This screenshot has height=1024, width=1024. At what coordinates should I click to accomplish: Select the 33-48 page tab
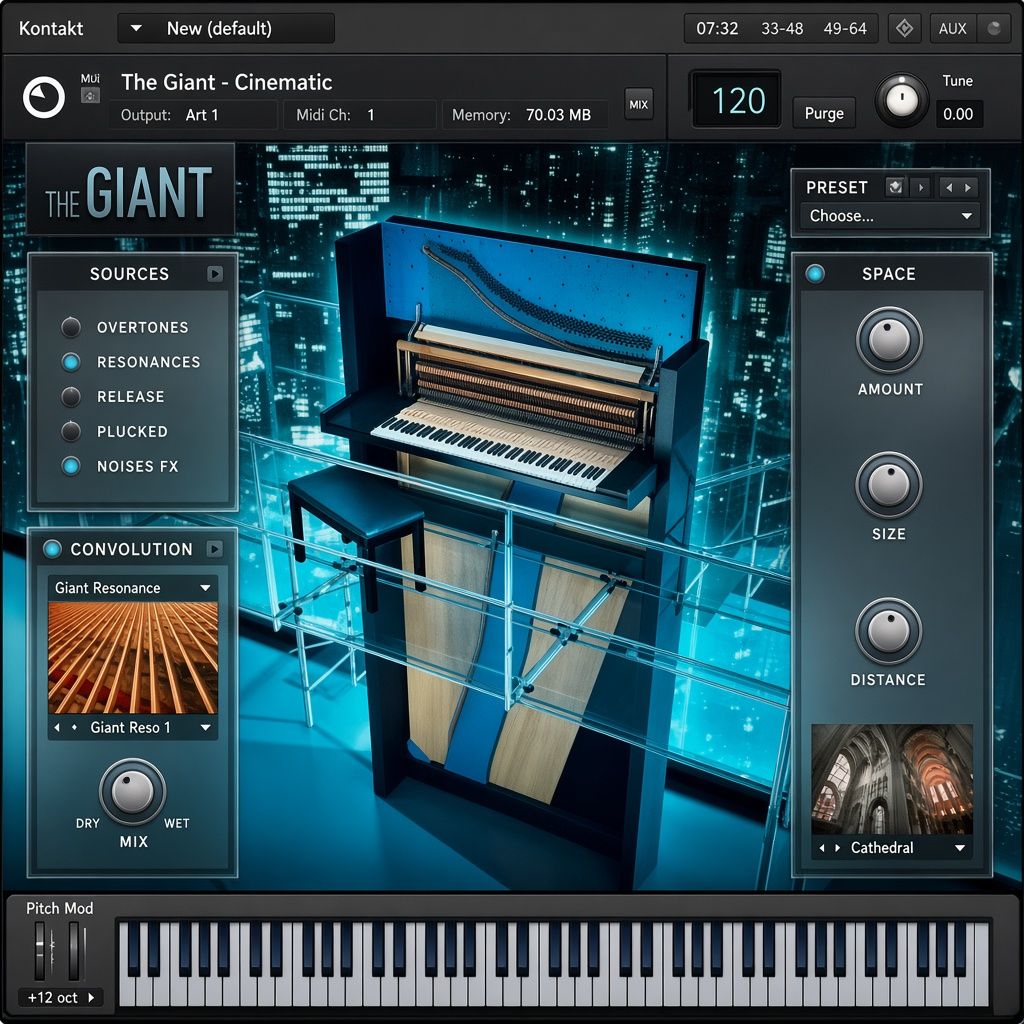point(782,28)
